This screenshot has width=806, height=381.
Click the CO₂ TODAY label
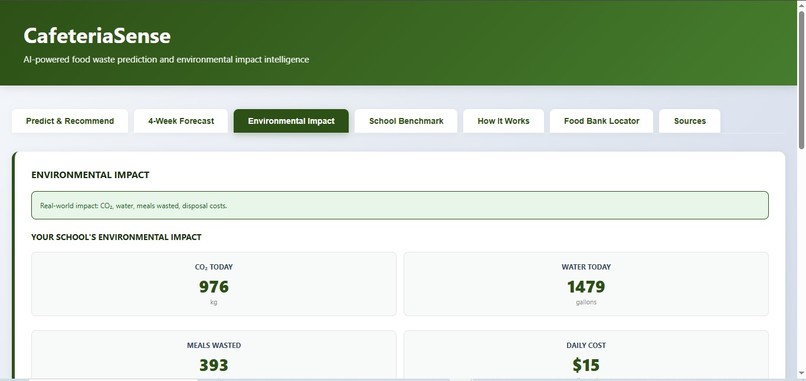214,267
